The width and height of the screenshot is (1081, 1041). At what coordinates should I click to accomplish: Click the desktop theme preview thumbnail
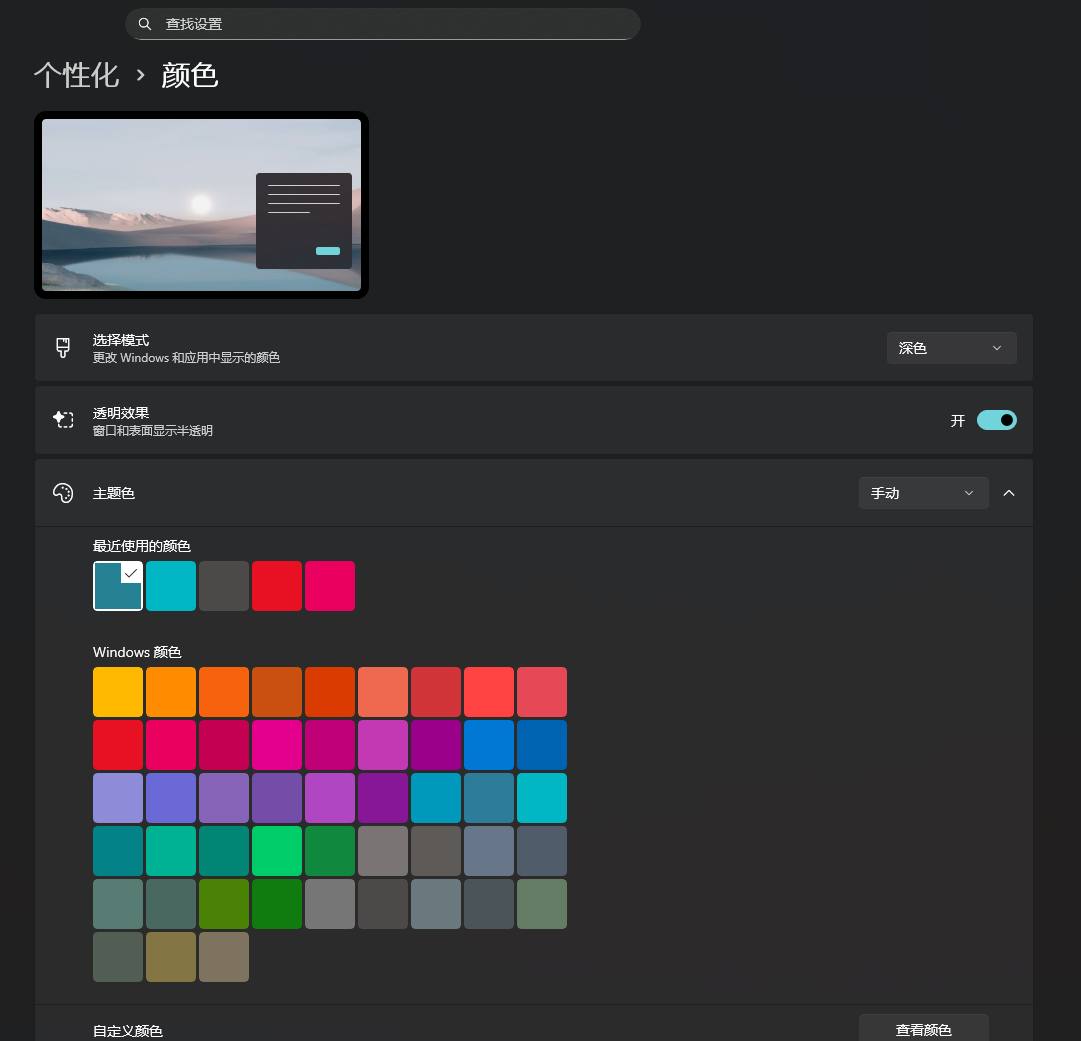pyautogui.click(x=200, y=204)
